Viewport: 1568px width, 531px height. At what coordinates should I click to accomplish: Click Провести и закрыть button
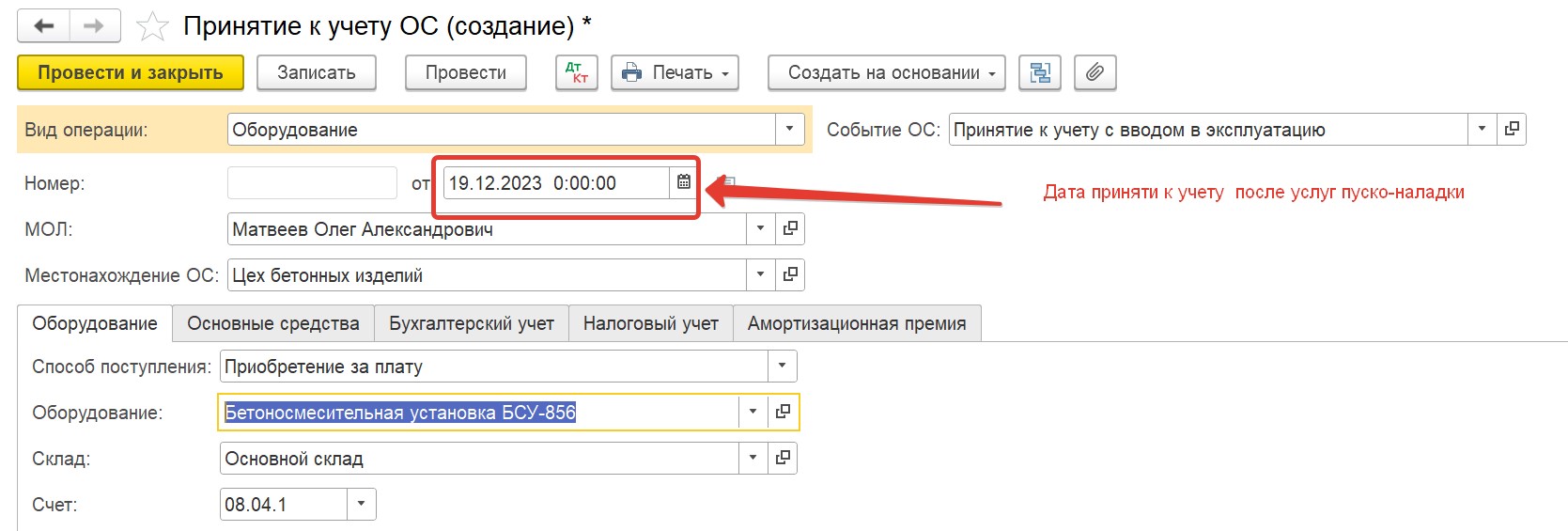(x=131, y=72)
